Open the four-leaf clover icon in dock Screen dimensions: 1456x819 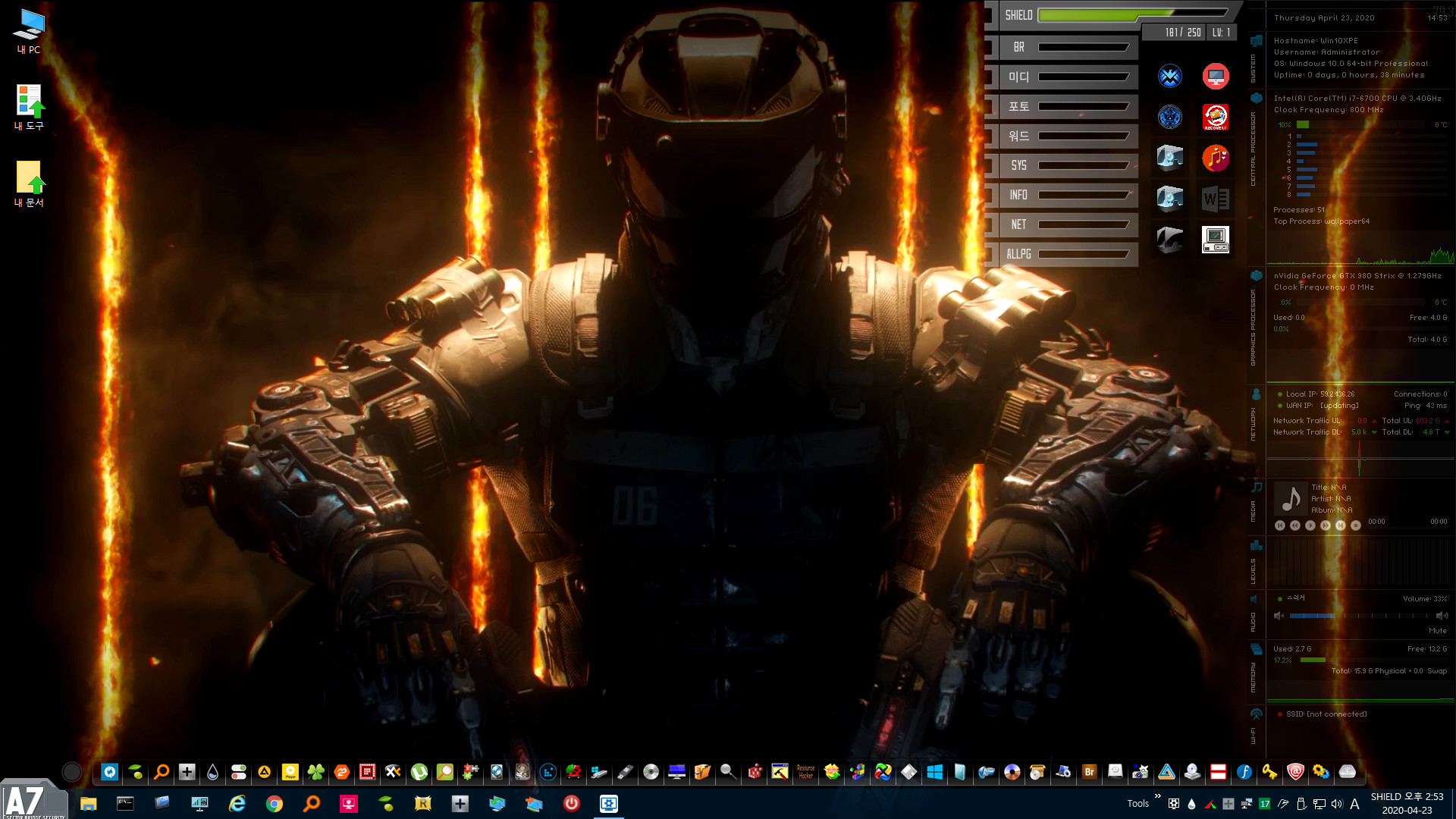[315, 772]
